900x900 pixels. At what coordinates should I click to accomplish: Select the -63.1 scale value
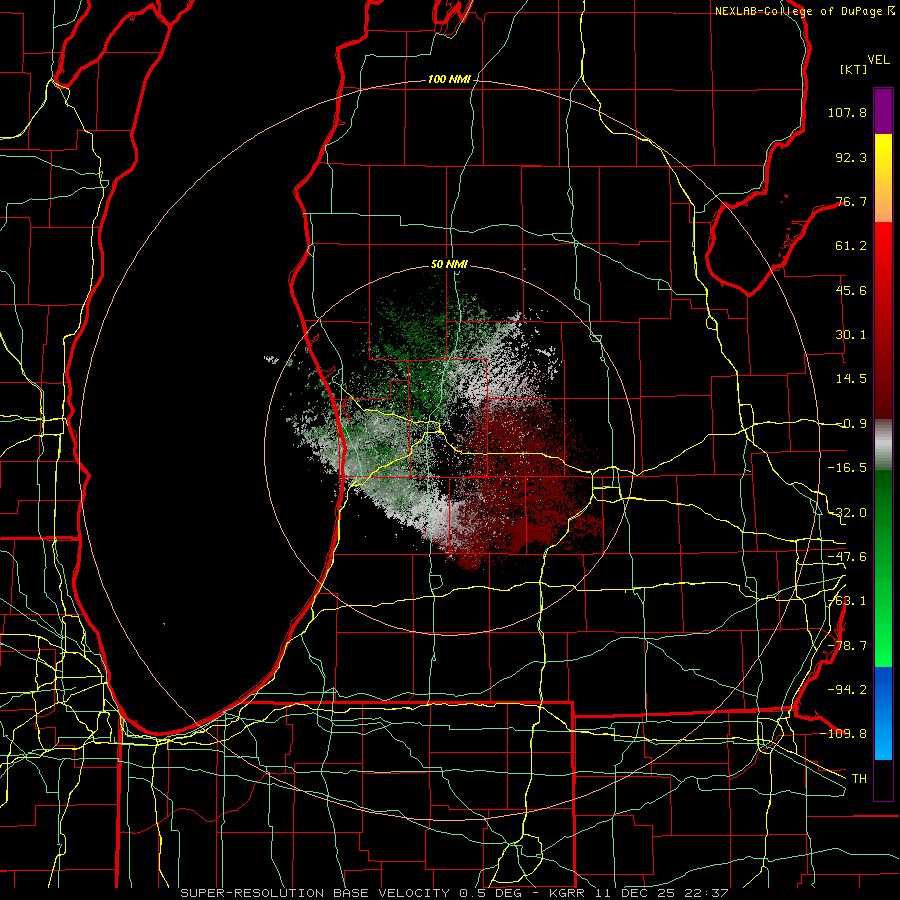click(847, 601)
